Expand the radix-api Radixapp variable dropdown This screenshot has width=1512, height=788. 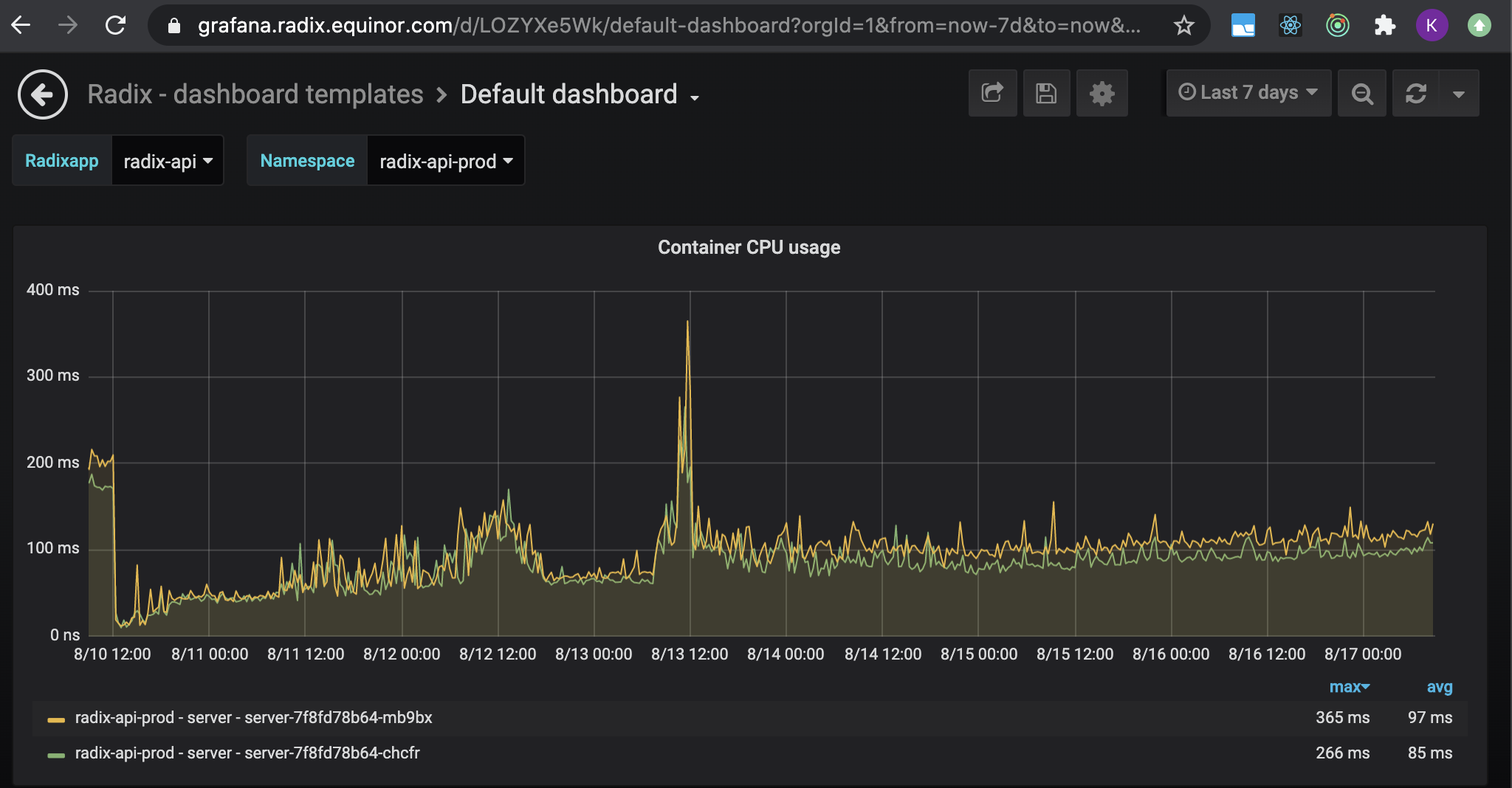coord(168,160)
